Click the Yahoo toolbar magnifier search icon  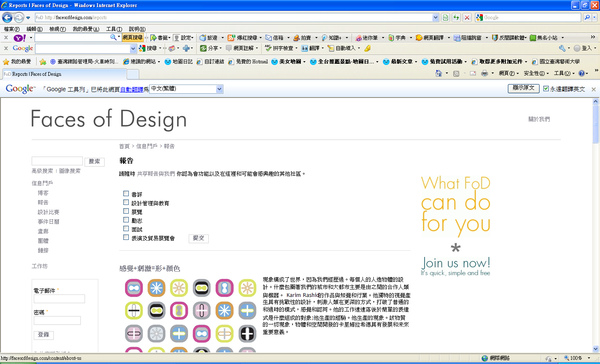coord(113,38)
